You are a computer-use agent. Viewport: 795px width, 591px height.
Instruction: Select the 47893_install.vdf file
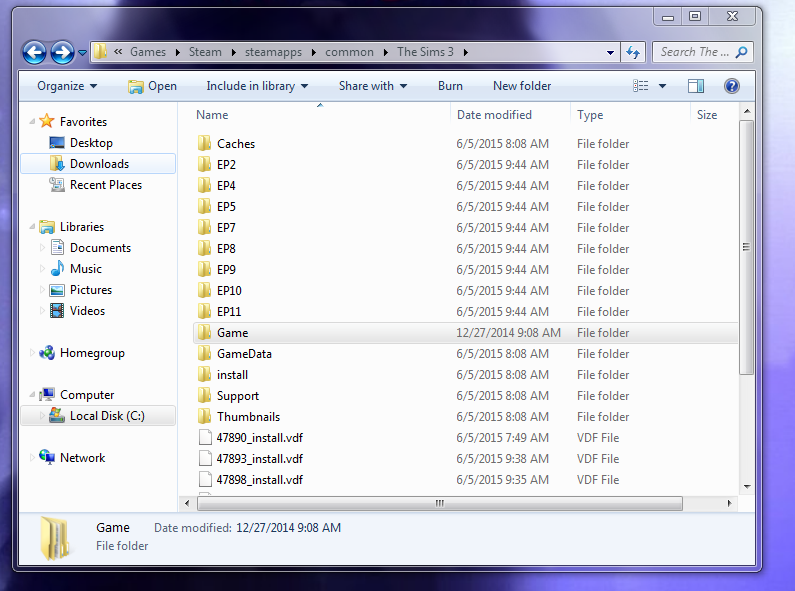click(x=465, y=459)
